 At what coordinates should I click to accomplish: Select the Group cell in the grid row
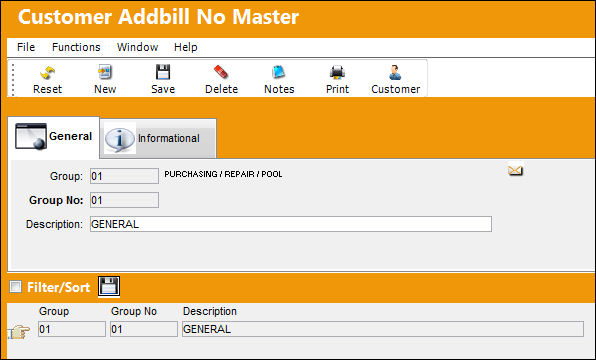(x=72, y=329)
